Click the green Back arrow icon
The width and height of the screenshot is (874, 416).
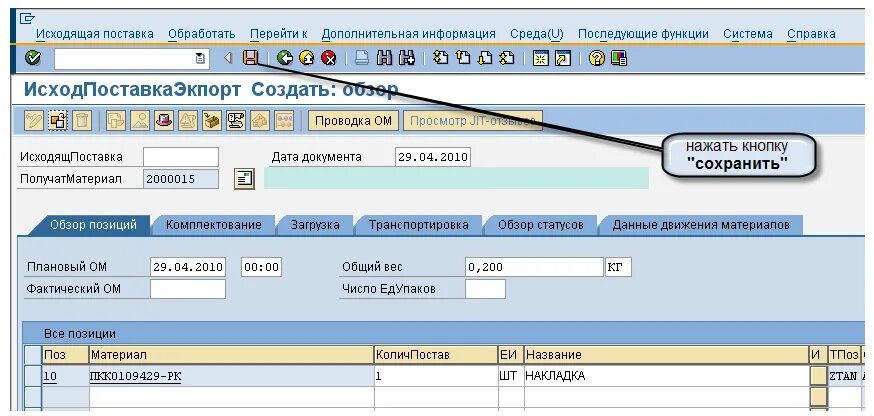[x=285, y=58]
